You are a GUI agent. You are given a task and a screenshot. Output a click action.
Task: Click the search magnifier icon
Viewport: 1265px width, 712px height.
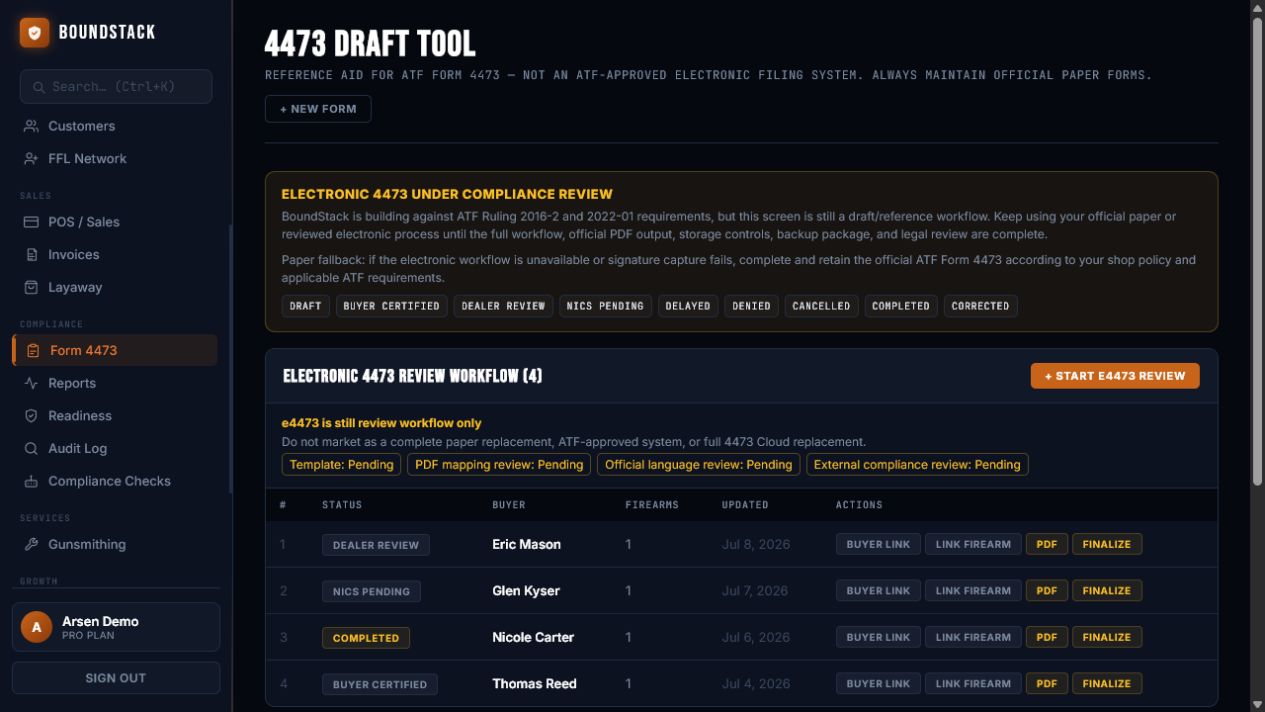point(39,87)
